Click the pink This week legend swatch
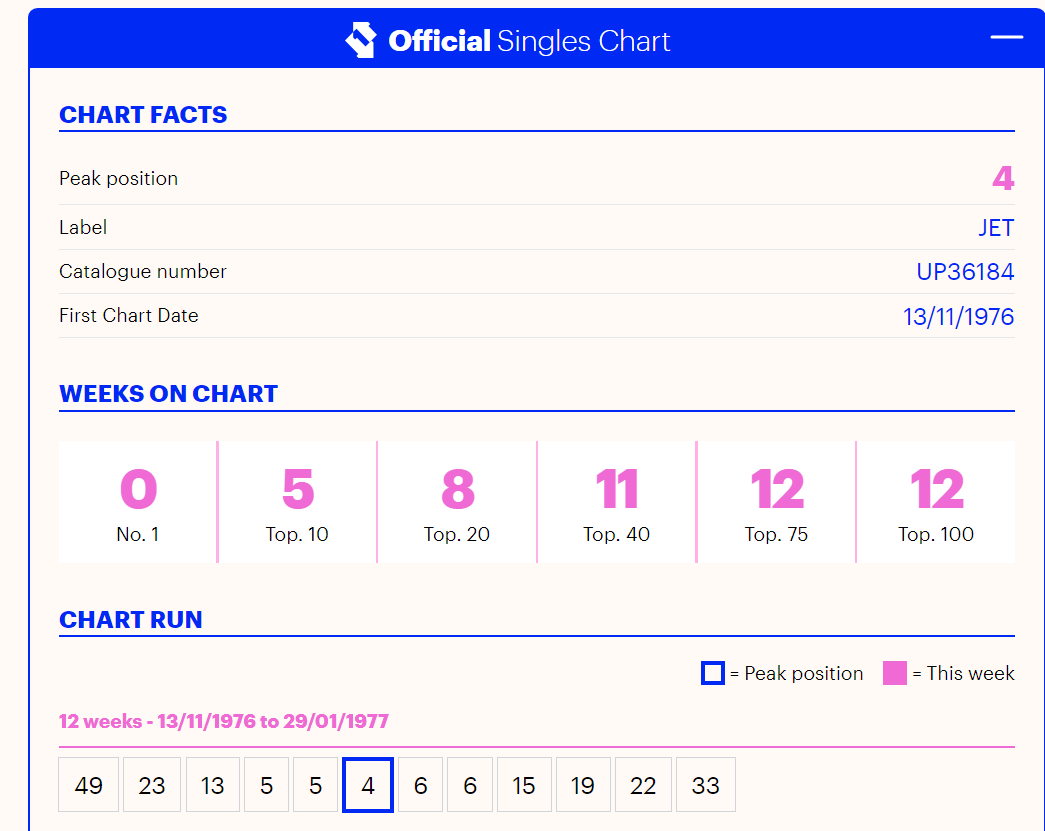 (894, 673)
